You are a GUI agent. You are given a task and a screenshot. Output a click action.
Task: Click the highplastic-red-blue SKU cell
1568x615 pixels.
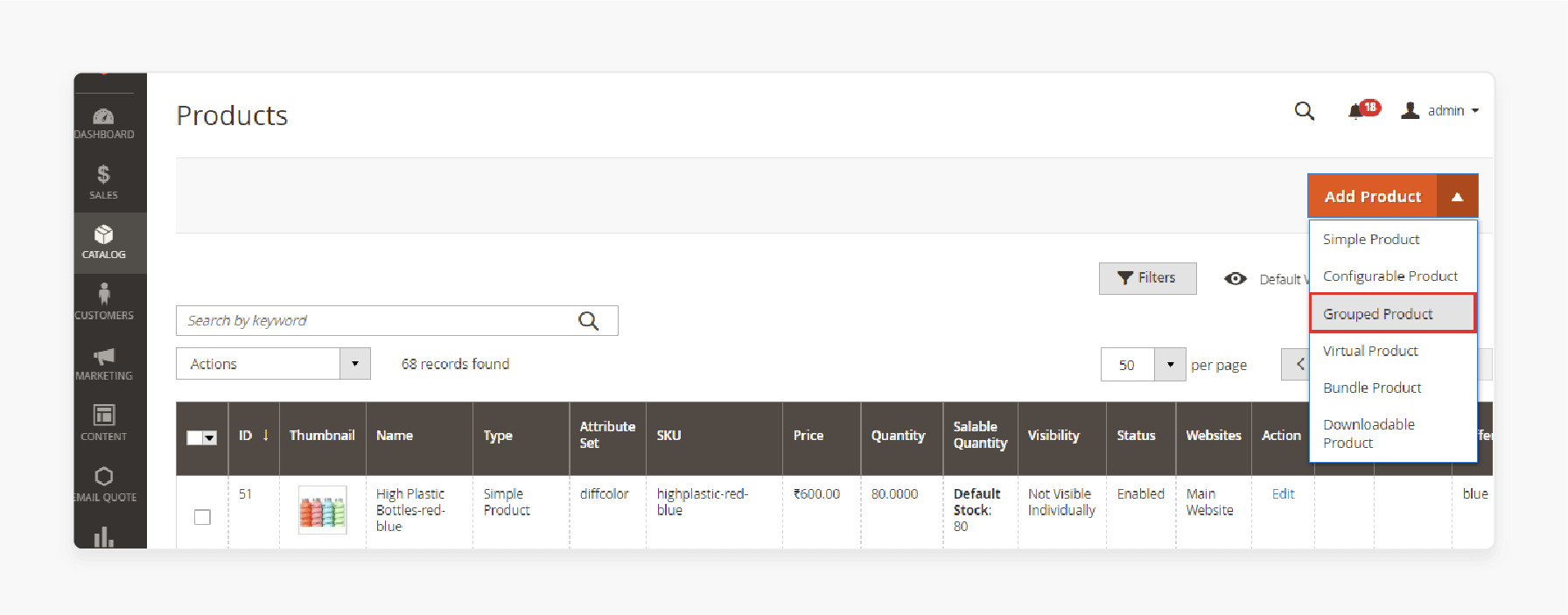[x=702, y=502]
